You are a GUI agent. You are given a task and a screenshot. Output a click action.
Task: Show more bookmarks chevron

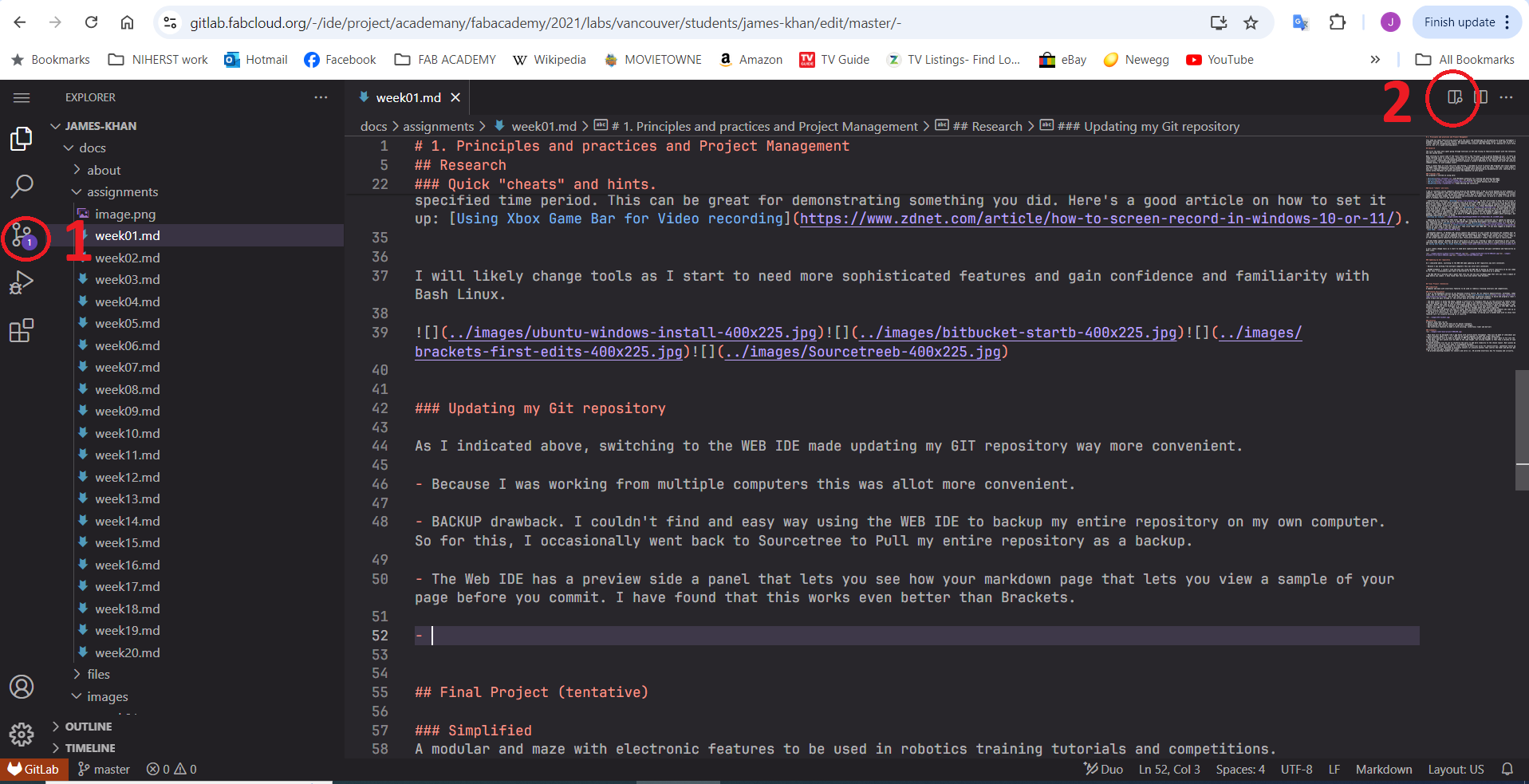(1375, 60)
